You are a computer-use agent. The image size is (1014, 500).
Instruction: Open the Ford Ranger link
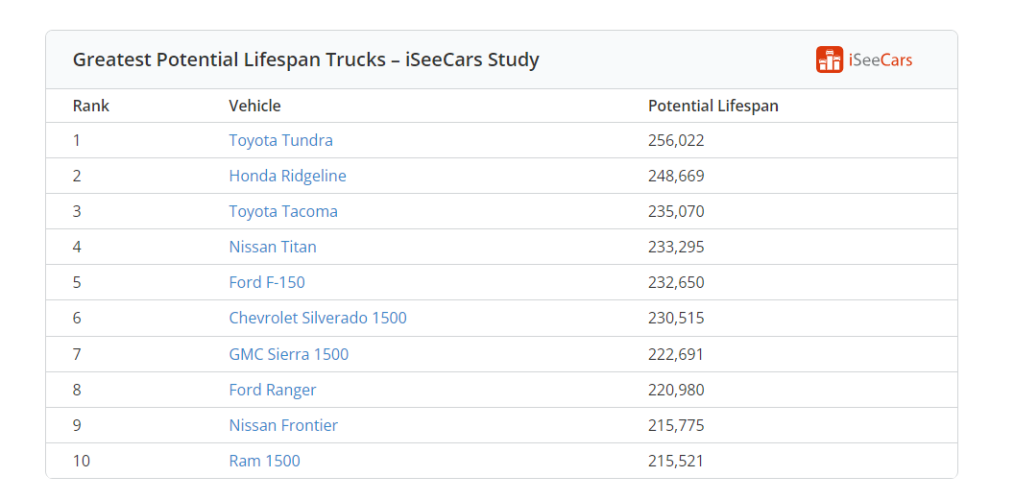[x=273, y=390]
